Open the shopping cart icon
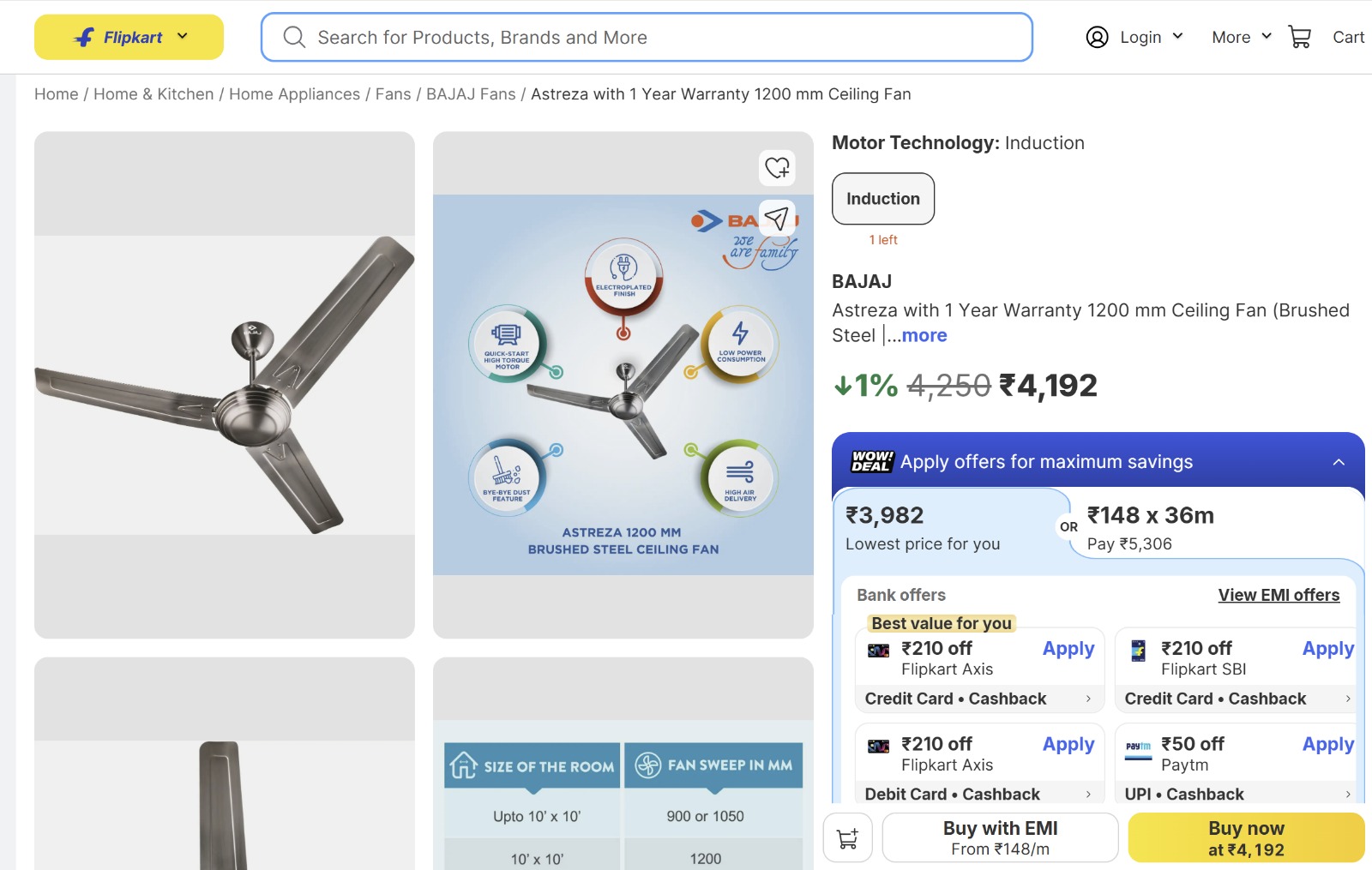 click(1300, 37)
